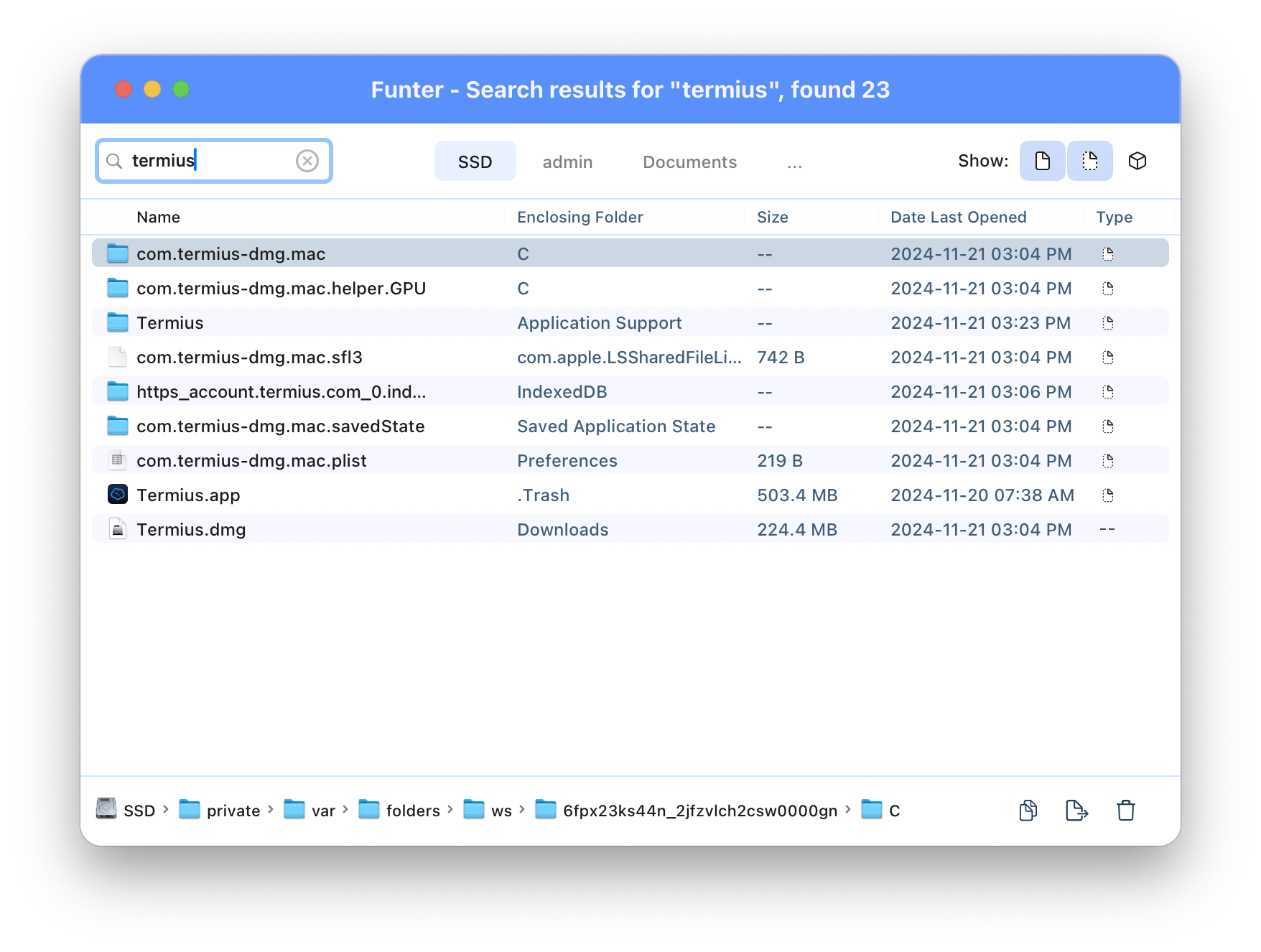
Task: Select com.termius-dmg.mac.helper.GPU folder icon
Action: click(118, 288)
